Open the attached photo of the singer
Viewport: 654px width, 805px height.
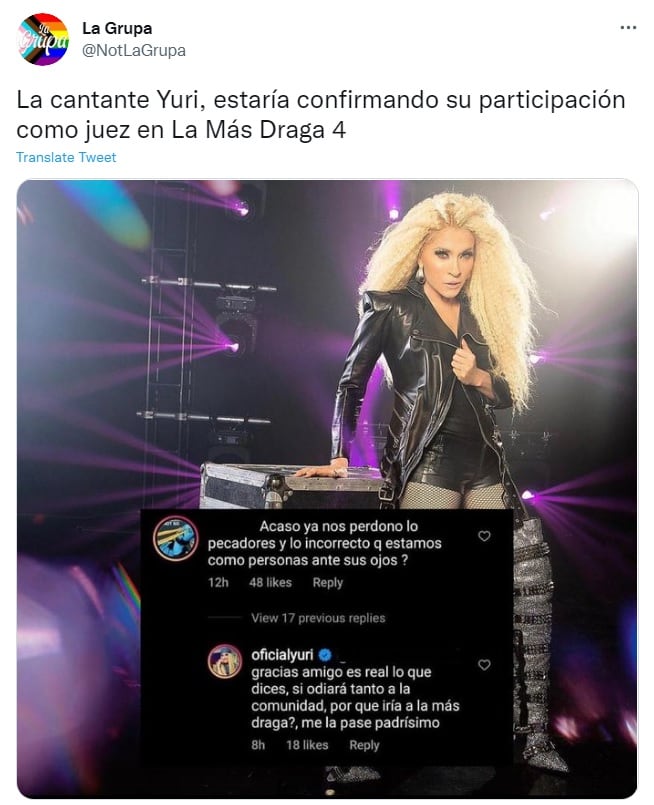pos(327,488)
